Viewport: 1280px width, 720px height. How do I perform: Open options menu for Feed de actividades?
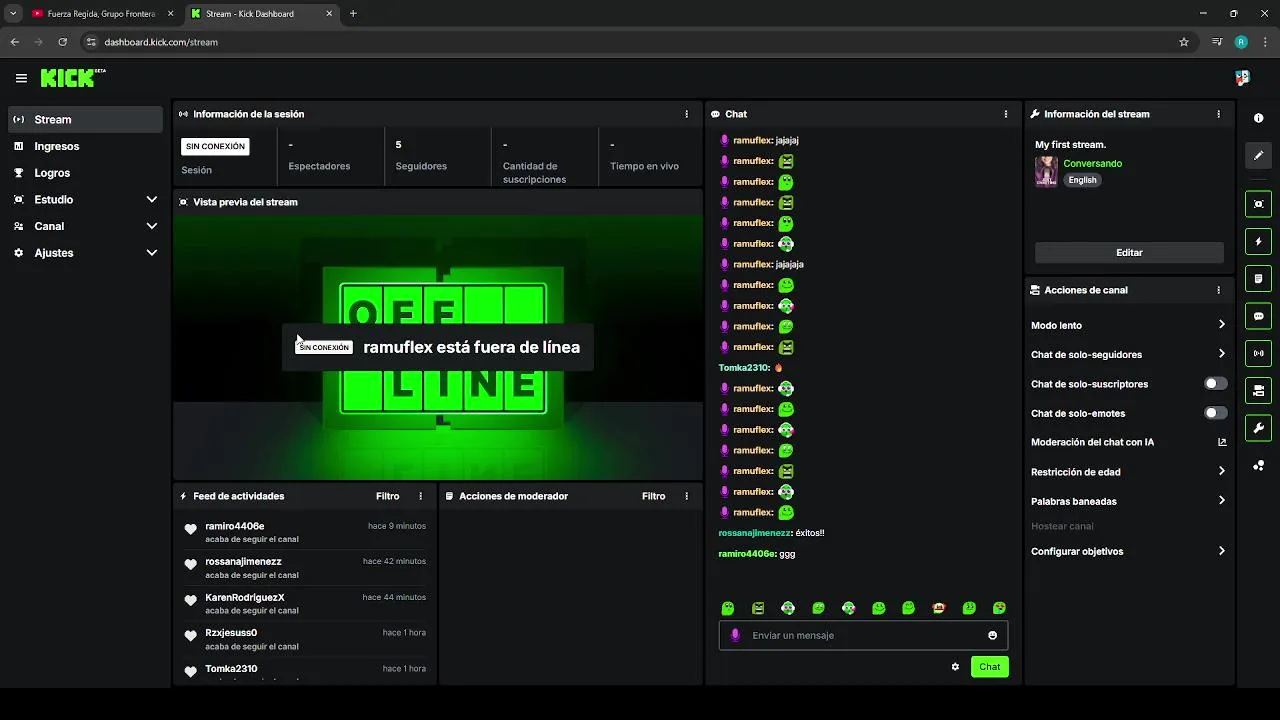420,496
